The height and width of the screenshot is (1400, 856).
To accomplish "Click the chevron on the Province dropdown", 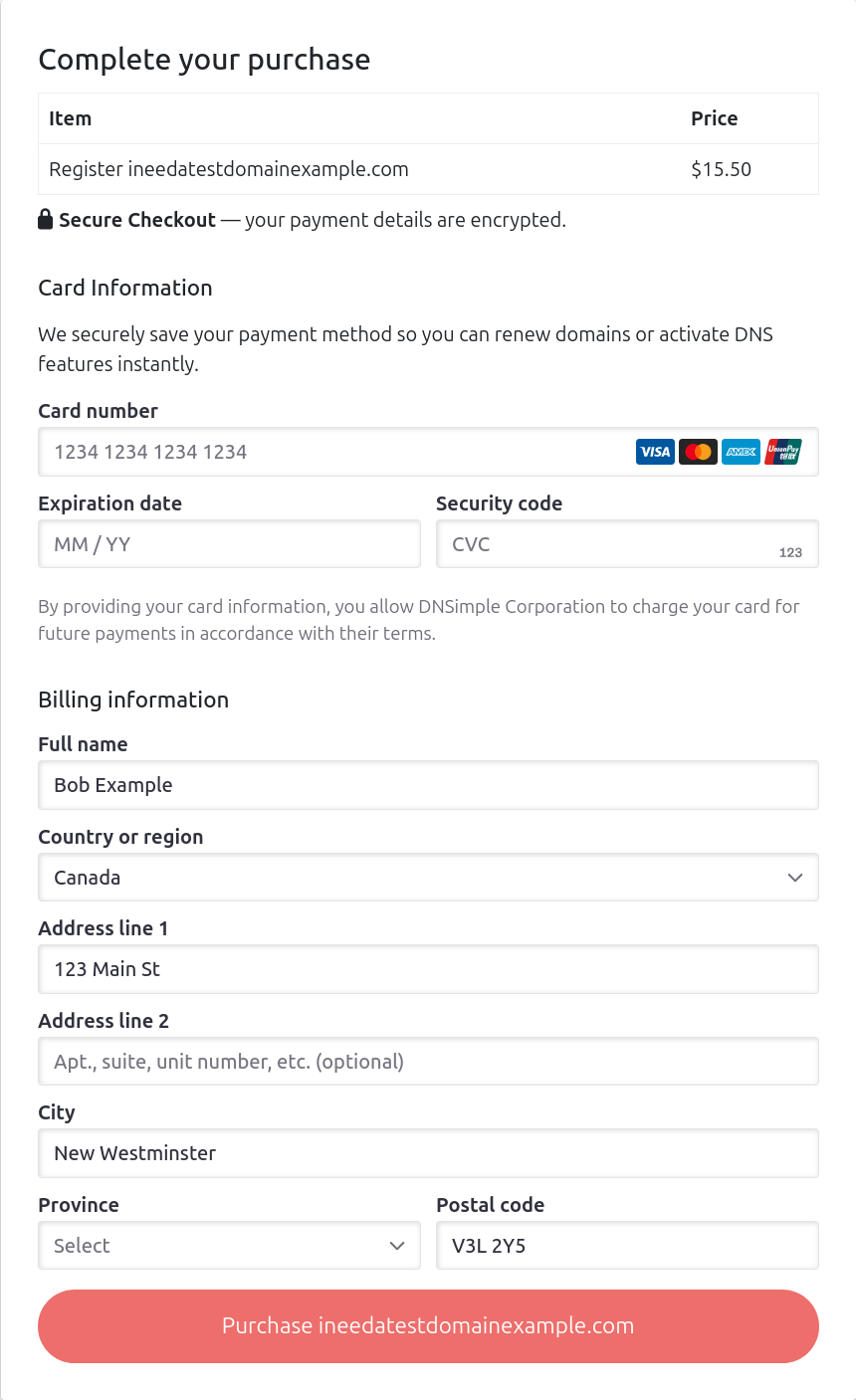I will (396, 1245).
